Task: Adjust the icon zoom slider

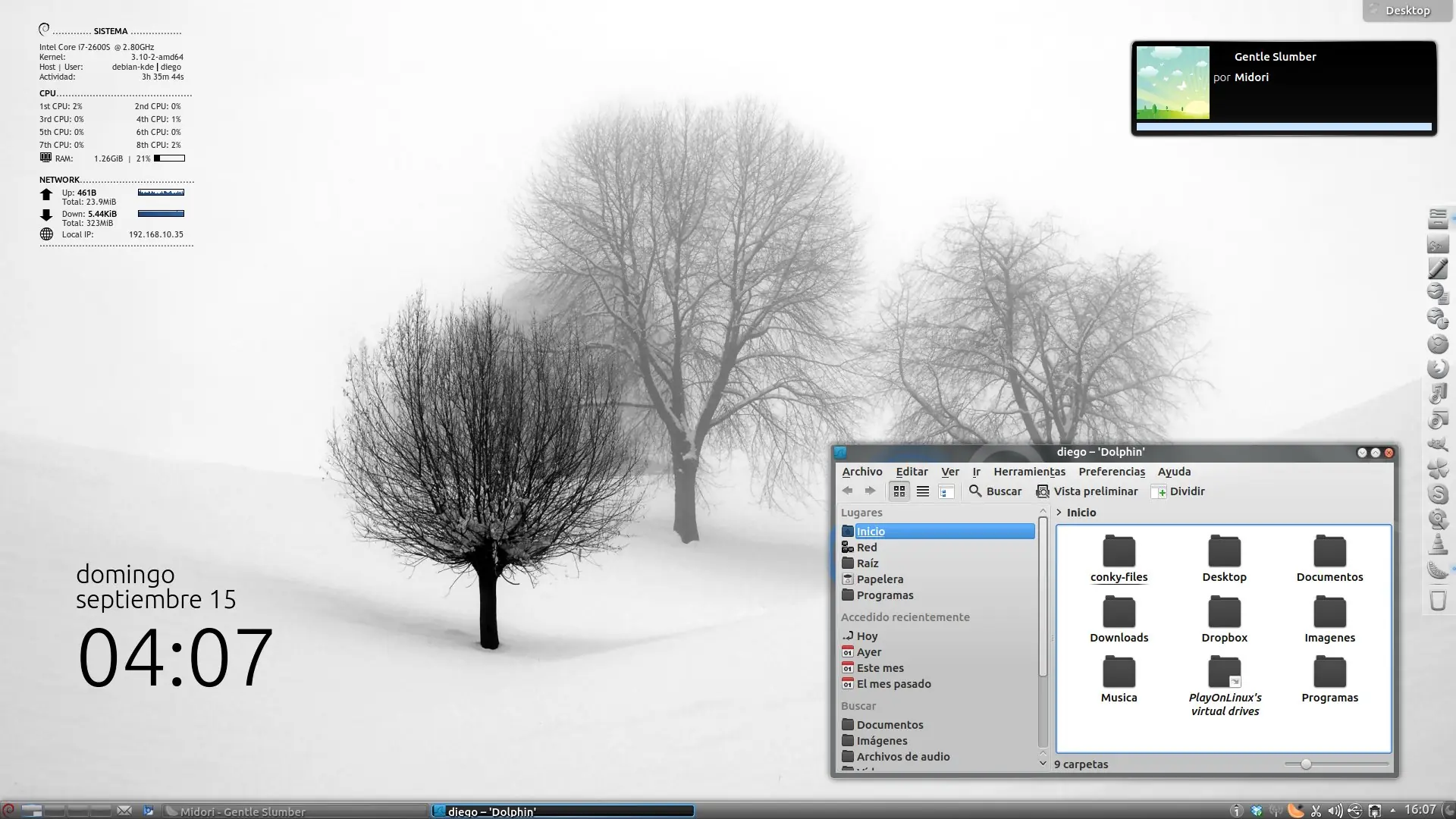Action: [1306, 764]
